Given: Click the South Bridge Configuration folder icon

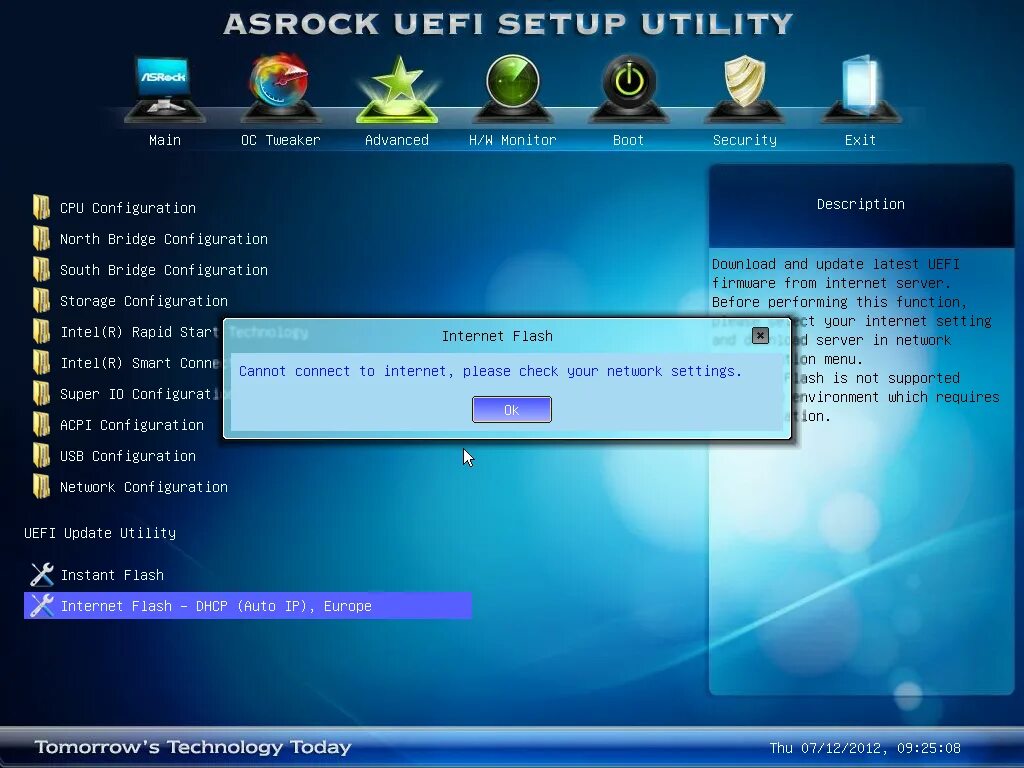Looking at the screenshot, I should pyautogui.click(x=41, y=269).
